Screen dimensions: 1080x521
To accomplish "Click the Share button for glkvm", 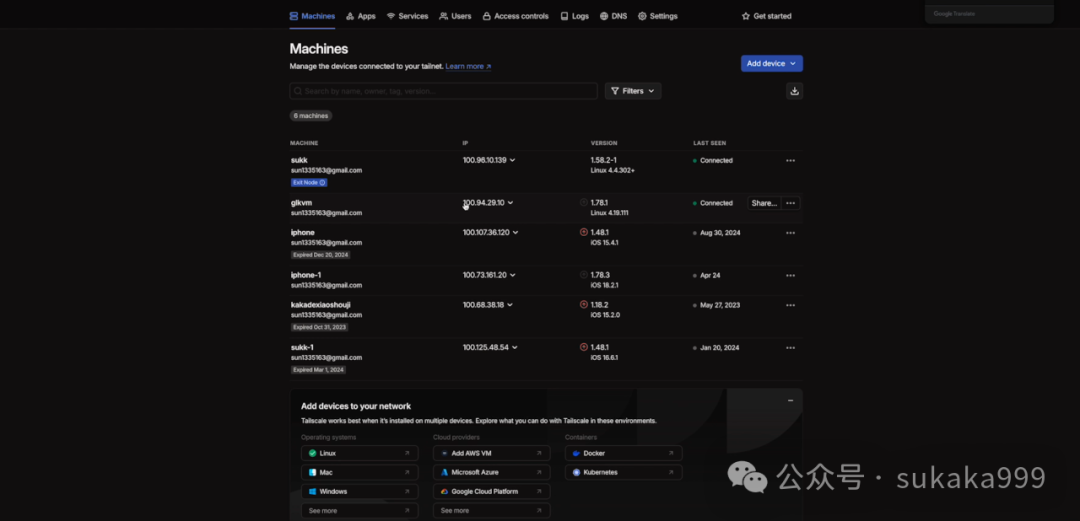I will click(763, 203).
